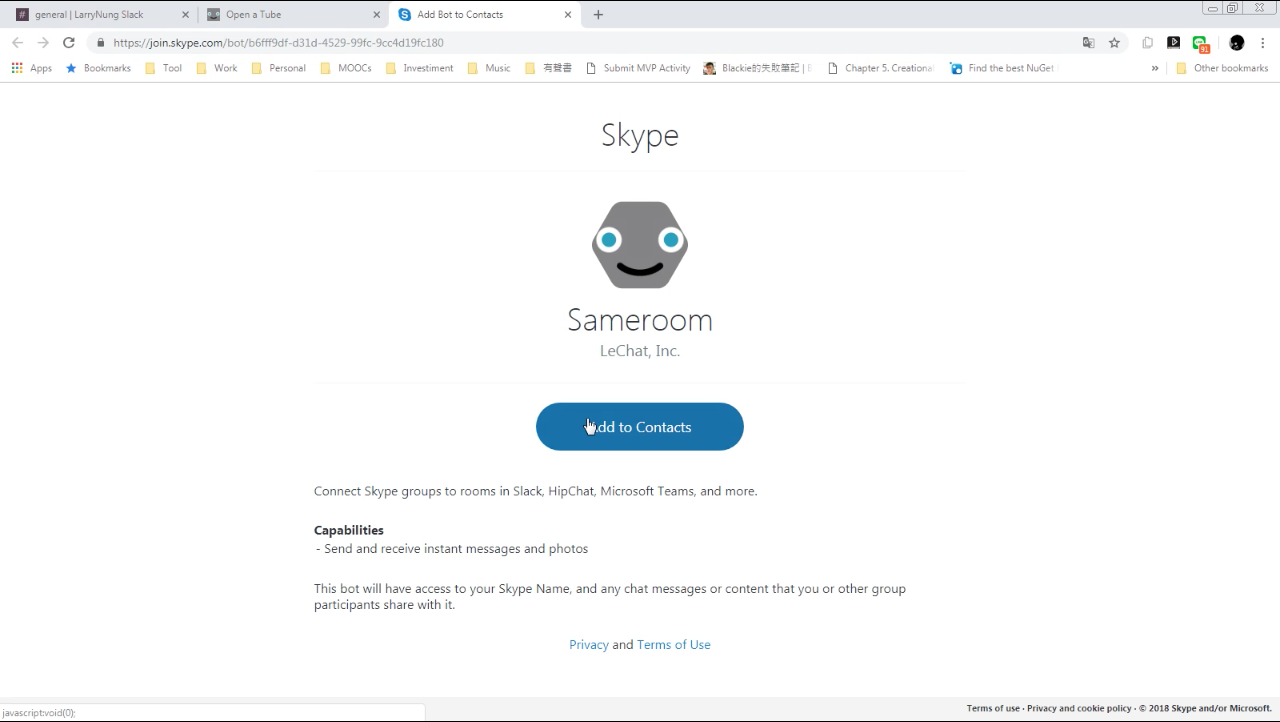The height and width of the screenshot is (722, 1280).
Task: Open the Terms of Use link
Action: tap(674, 645)
